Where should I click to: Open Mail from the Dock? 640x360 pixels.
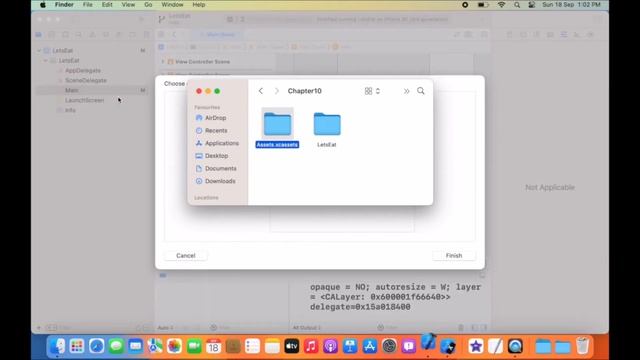tap(136, 347)
